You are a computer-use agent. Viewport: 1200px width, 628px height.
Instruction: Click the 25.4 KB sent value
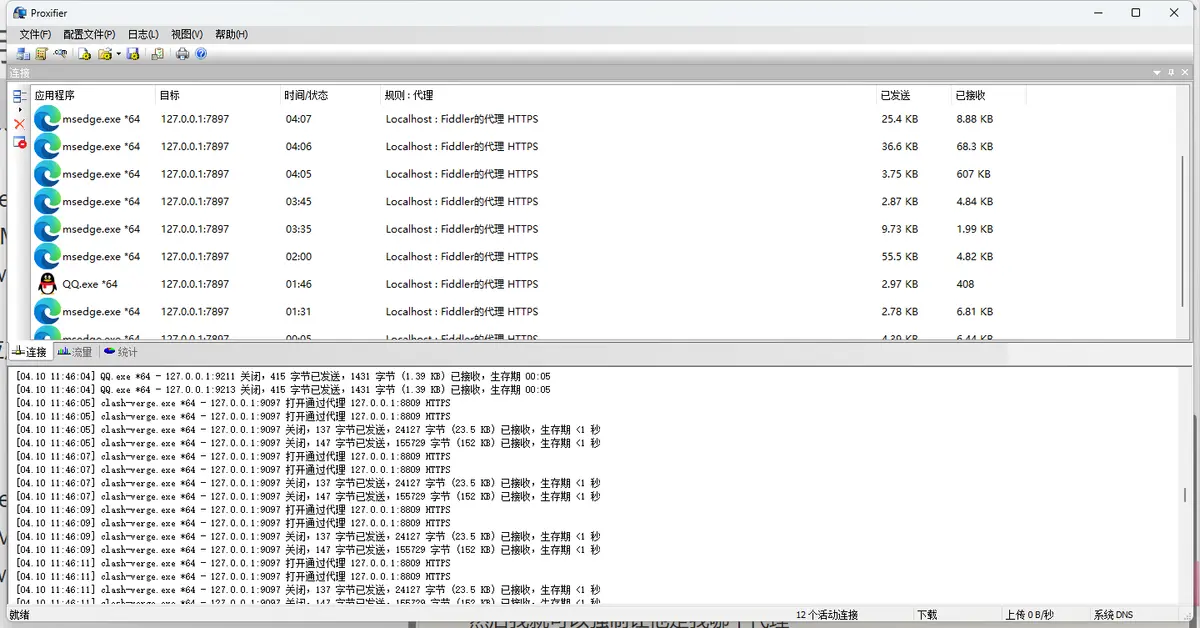tap(900, 119)
